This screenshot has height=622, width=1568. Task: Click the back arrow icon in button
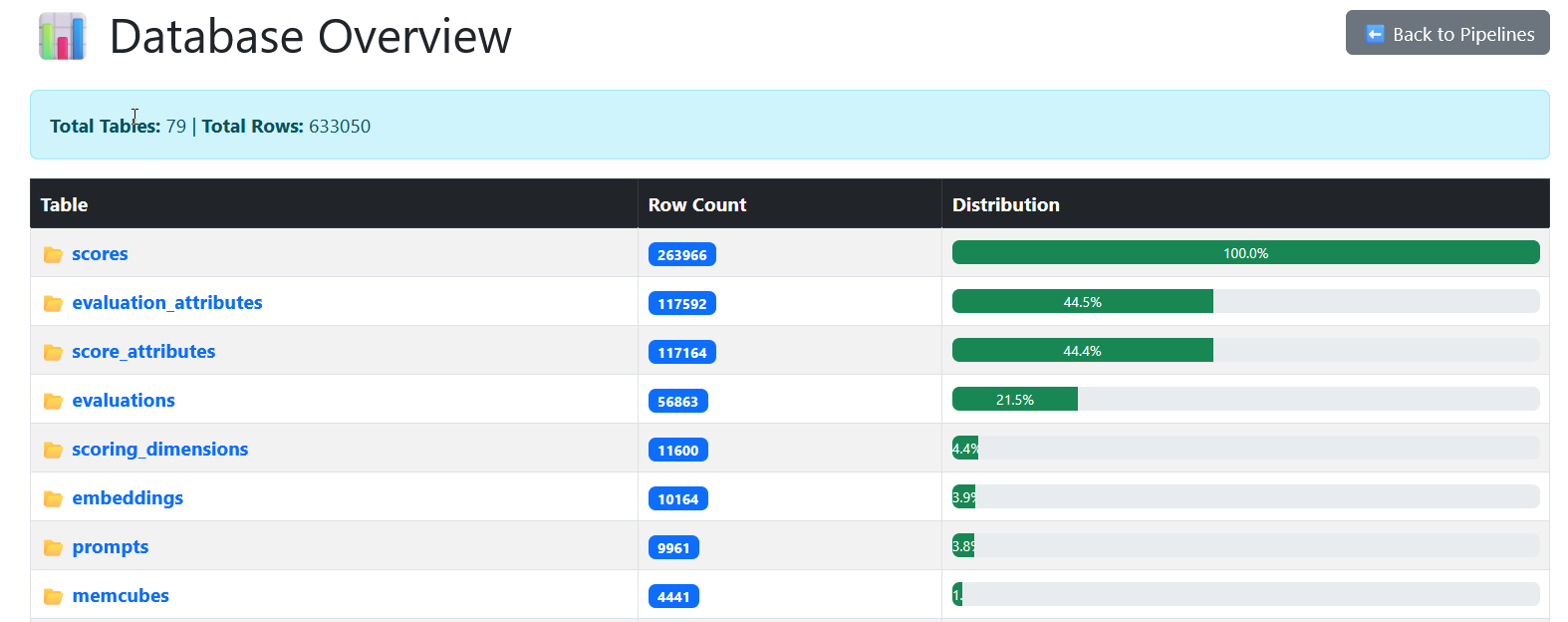[1375, 34]
